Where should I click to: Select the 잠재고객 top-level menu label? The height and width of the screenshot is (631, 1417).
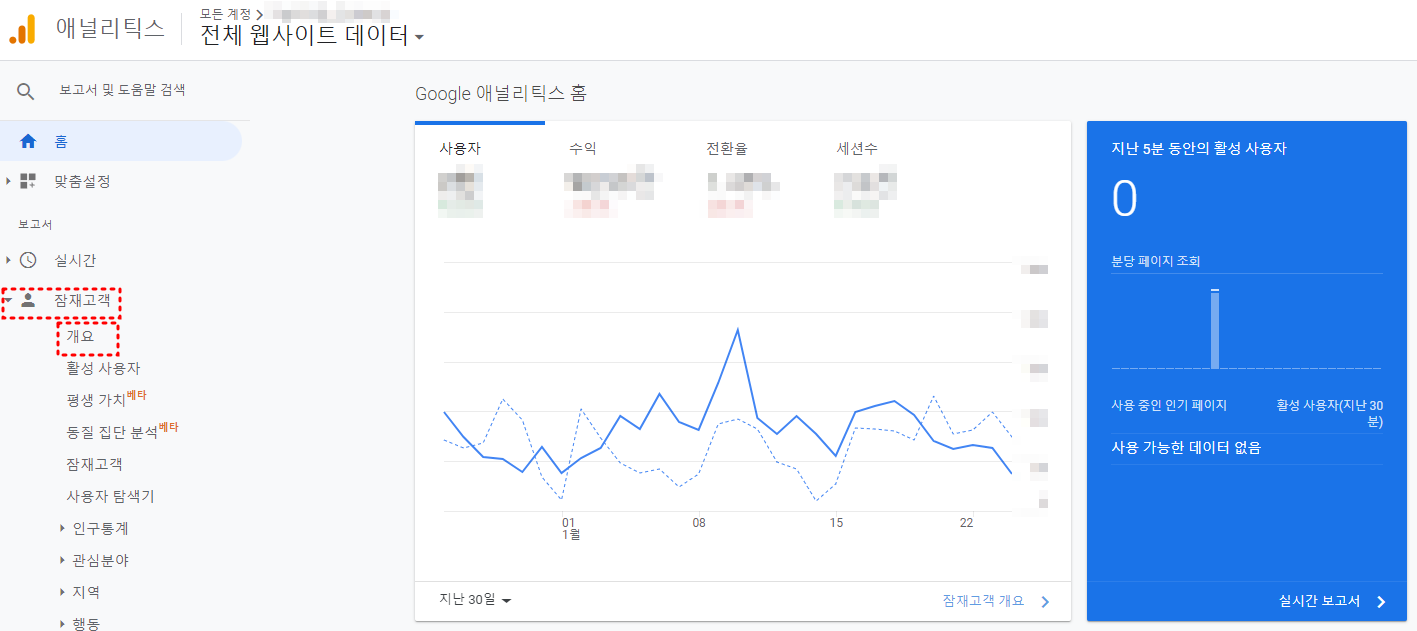pos(82,300)
